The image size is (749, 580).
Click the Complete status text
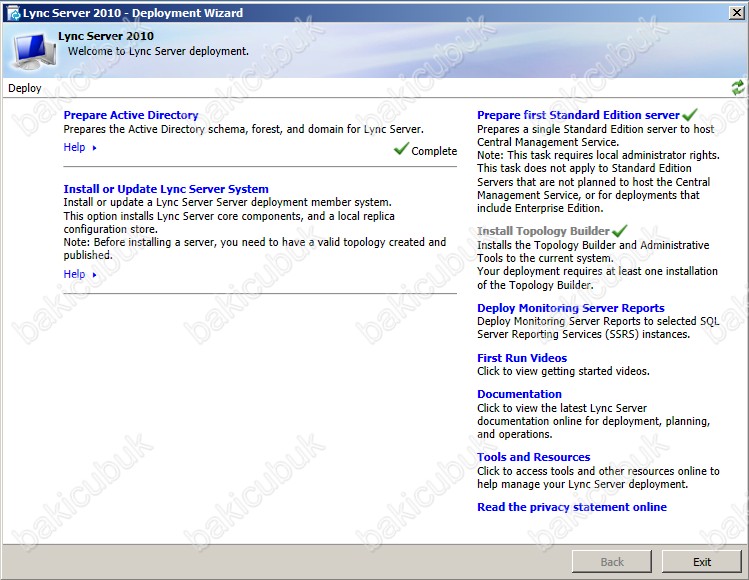pos(434,151)
